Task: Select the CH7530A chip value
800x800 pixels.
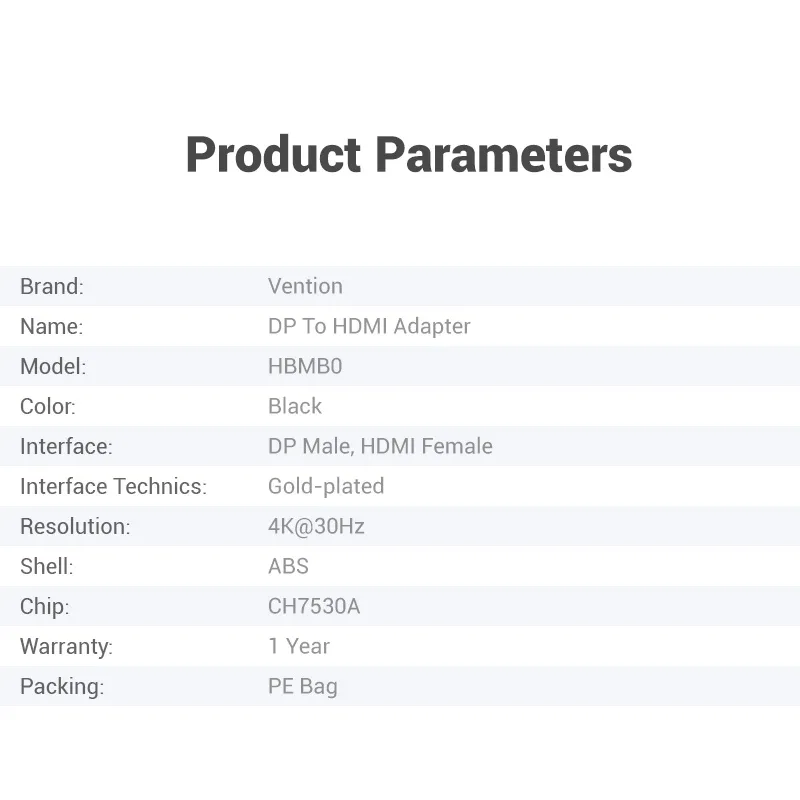Action: 314,606
